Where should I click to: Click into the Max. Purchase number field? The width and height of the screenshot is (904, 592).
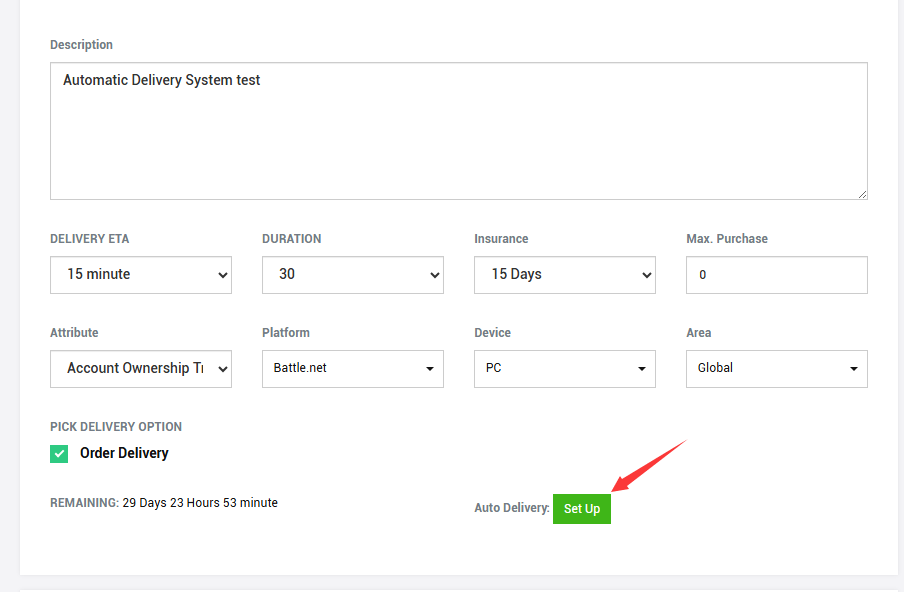tap(776, 275)
